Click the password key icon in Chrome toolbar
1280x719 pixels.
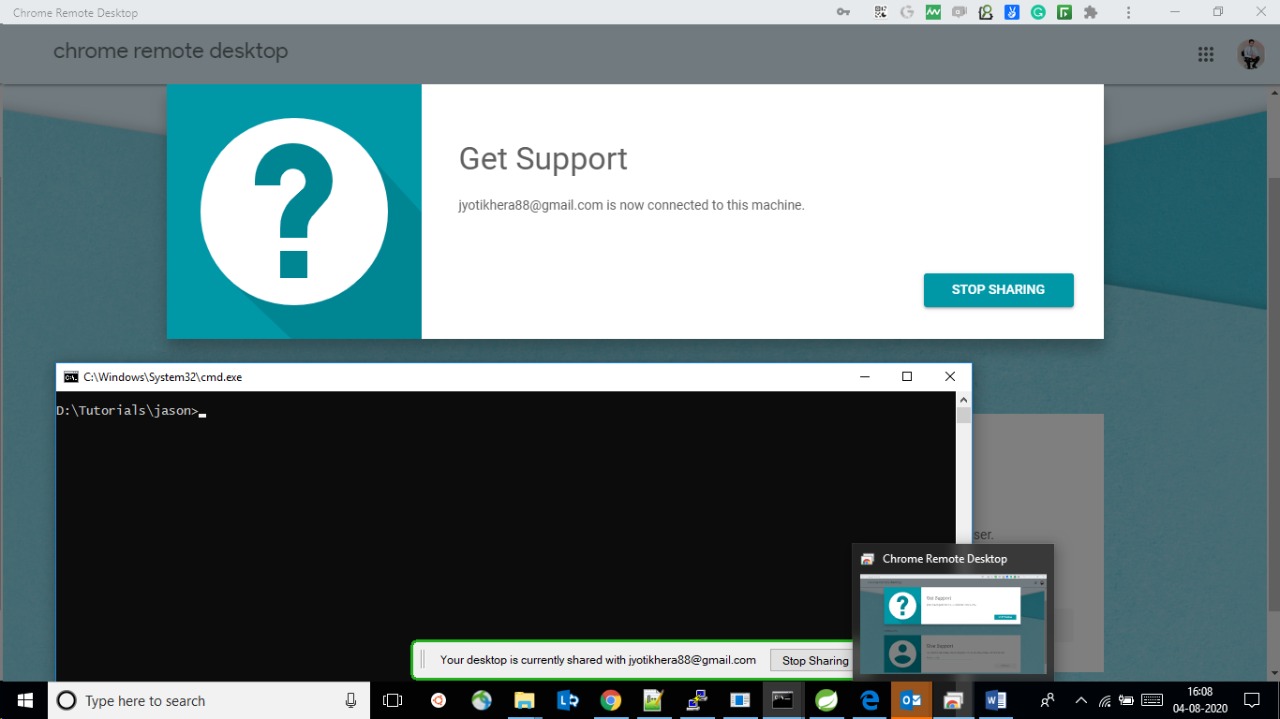[844, 13]
